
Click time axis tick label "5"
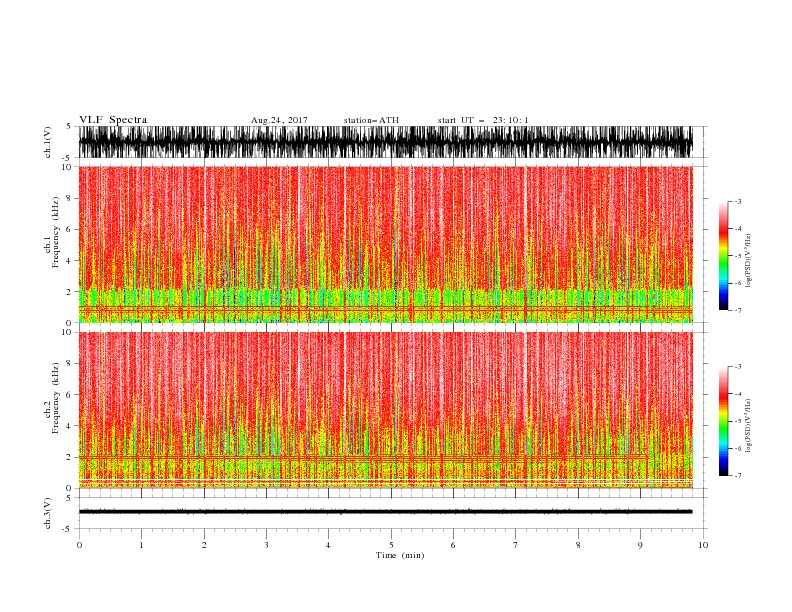pos(391,545)
